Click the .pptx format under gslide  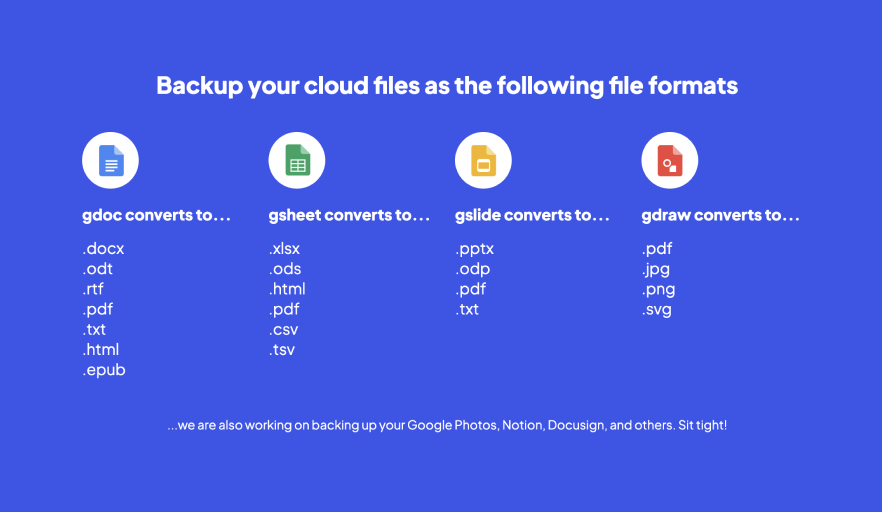[x=475, y=249]
